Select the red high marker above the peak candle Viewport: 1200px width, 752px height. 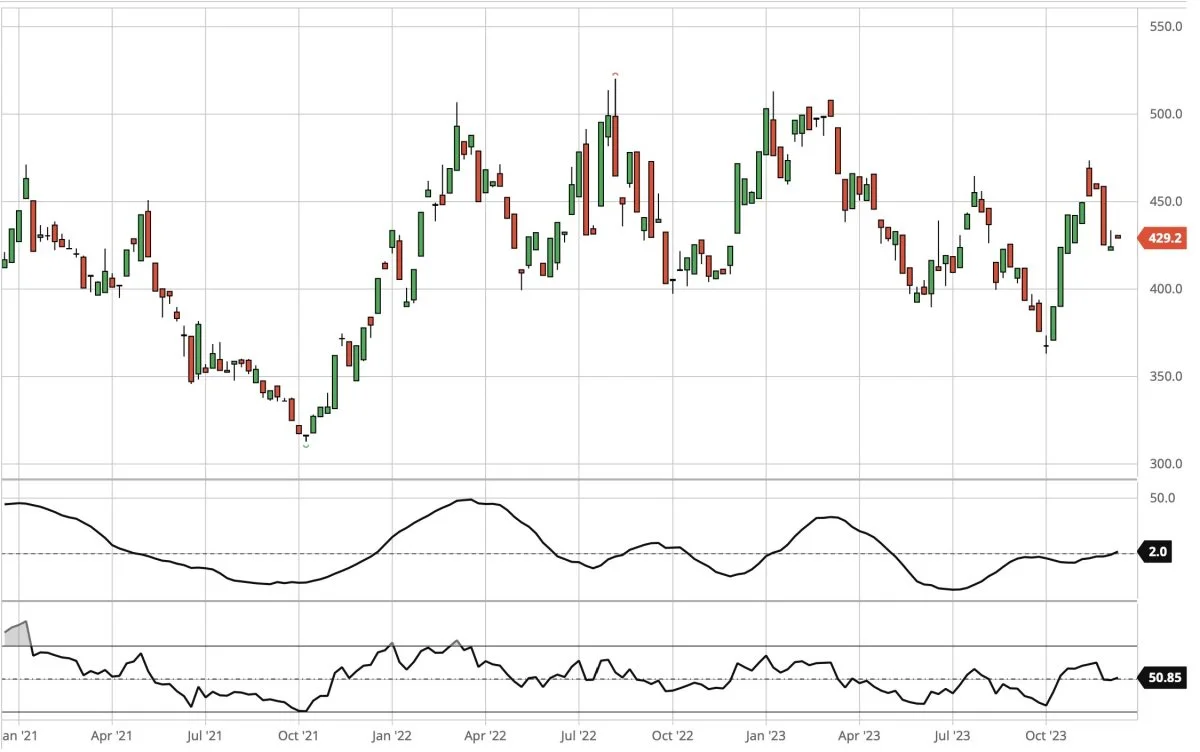pyautogui.click(x=615, y=74)
